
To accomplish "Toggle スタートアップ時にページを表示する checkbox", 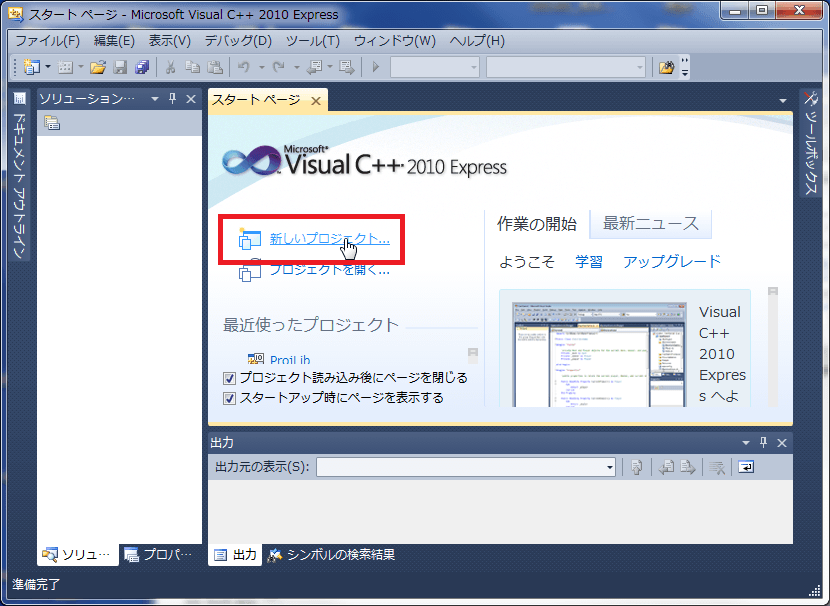I will [229, 398].
